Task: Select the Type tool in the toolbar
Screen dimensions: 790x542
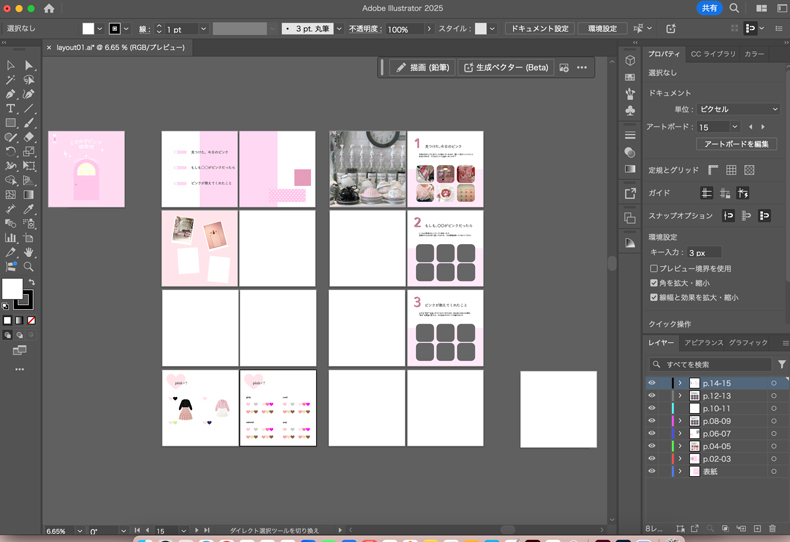Action: 11,108
